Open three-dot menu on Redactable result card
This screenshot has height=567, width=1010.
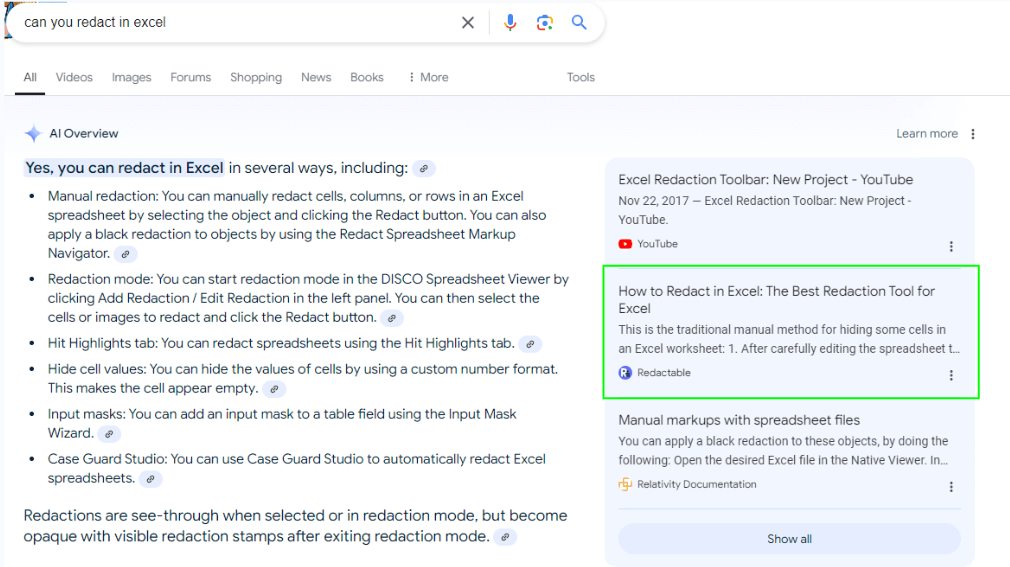(951, 375)
